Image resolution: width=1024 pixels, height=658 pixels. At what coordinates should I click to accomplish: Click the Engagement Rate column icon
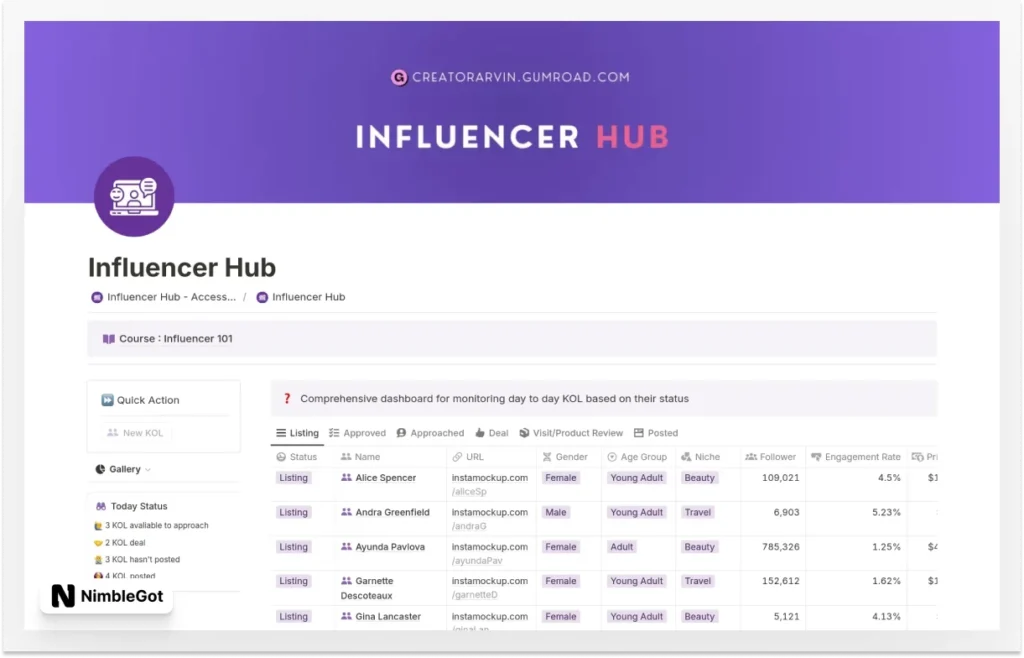[x=815, y=456]
